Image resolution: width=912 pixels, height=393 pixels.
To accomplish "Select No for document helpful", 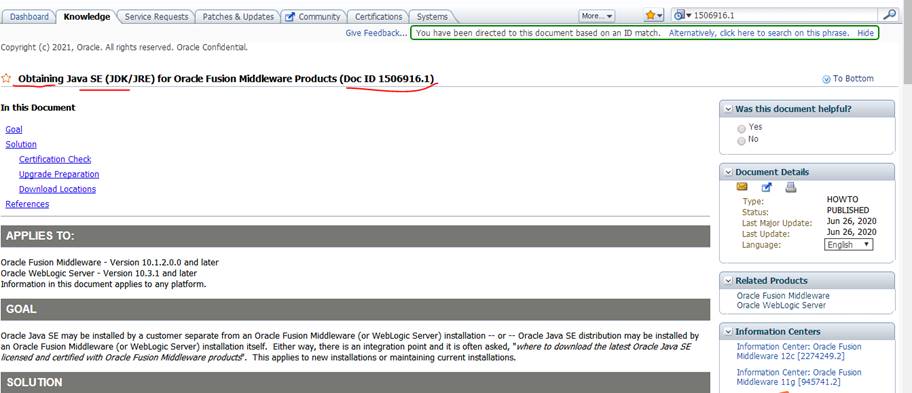I will click(741, 141).
